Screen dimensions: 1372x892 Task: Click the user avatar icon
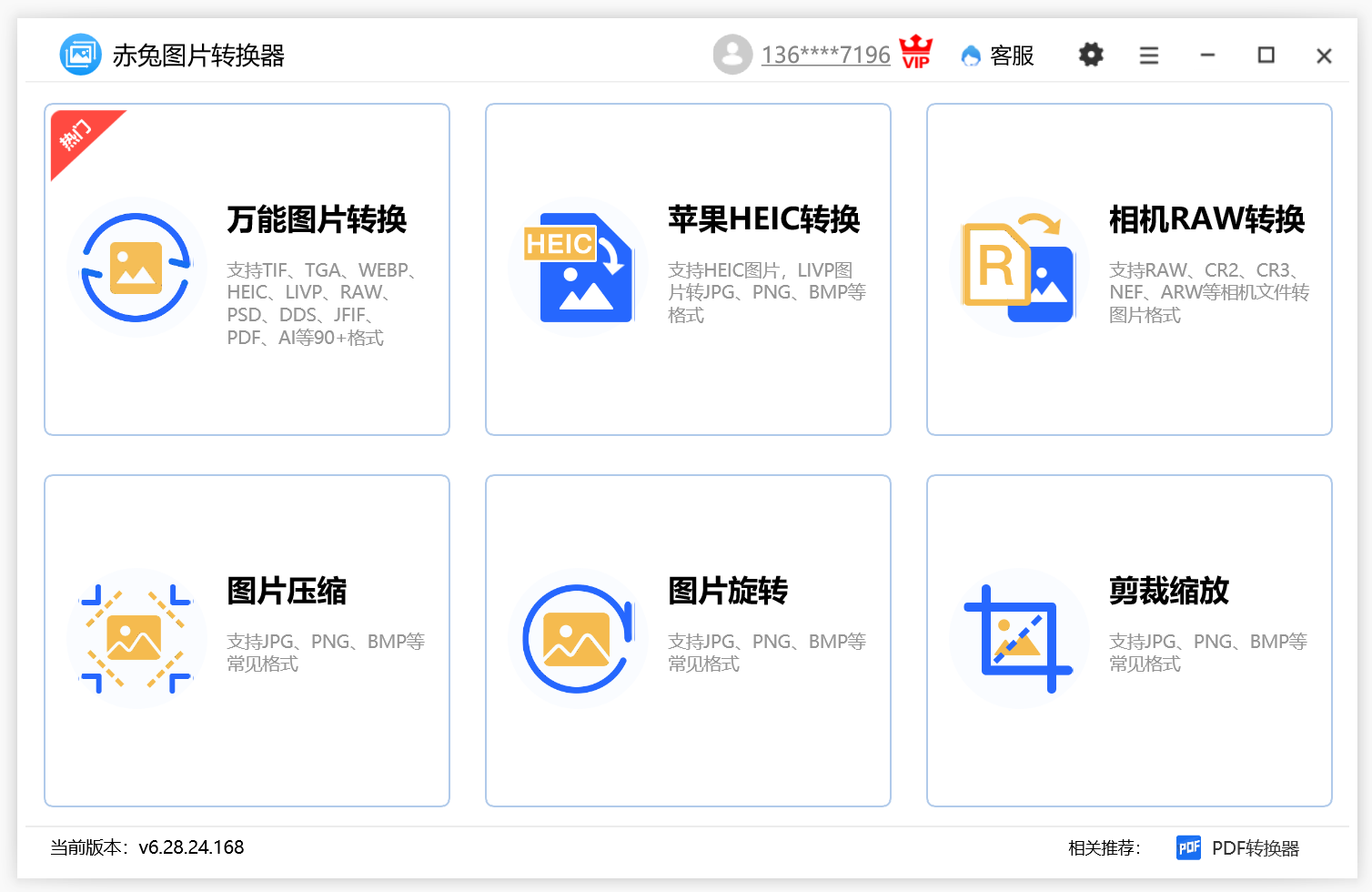(732, 55)
